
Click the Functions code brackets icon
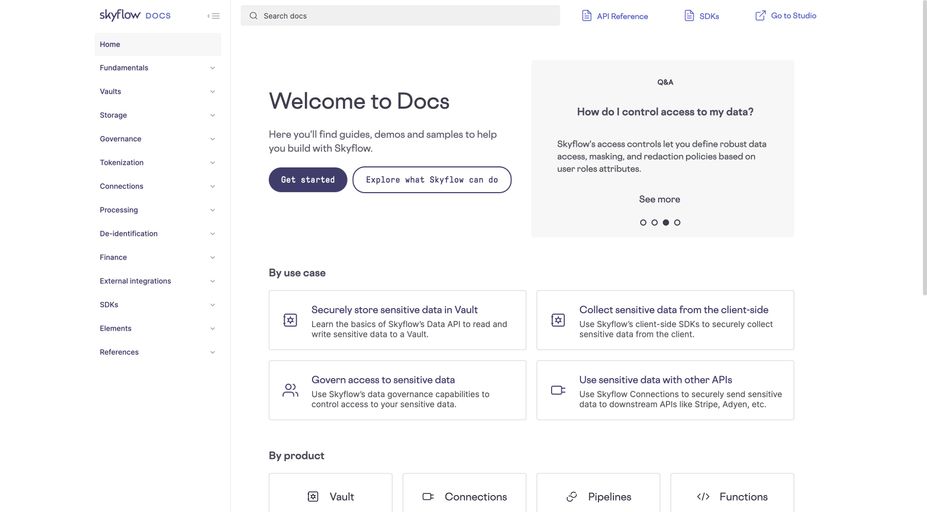(703, 497)
